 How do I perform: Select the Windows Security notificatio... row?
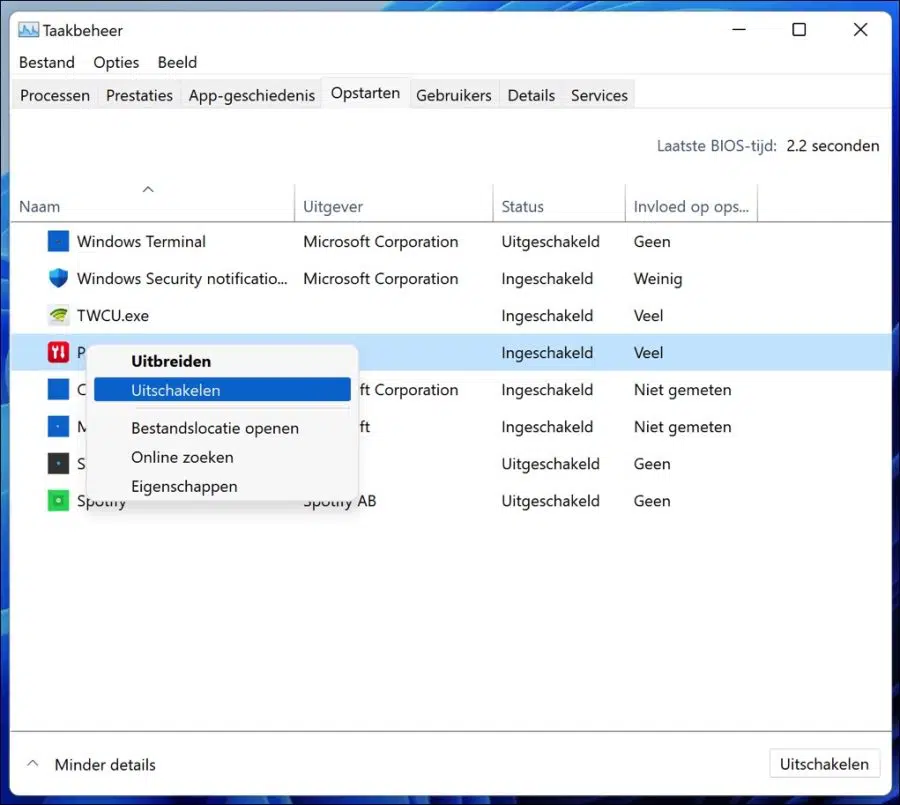point(451,278)
